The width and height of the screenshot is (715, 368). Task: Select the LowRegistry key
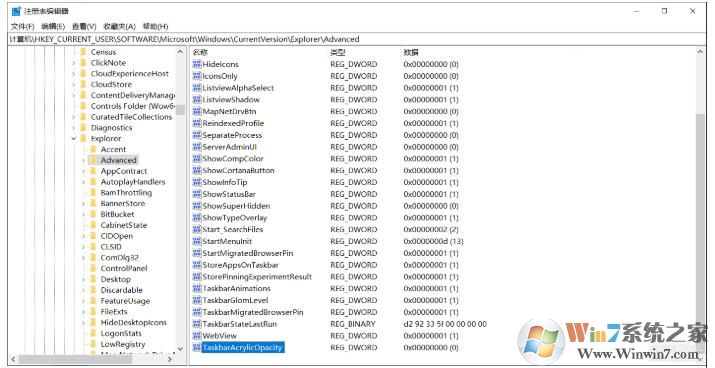123,344
